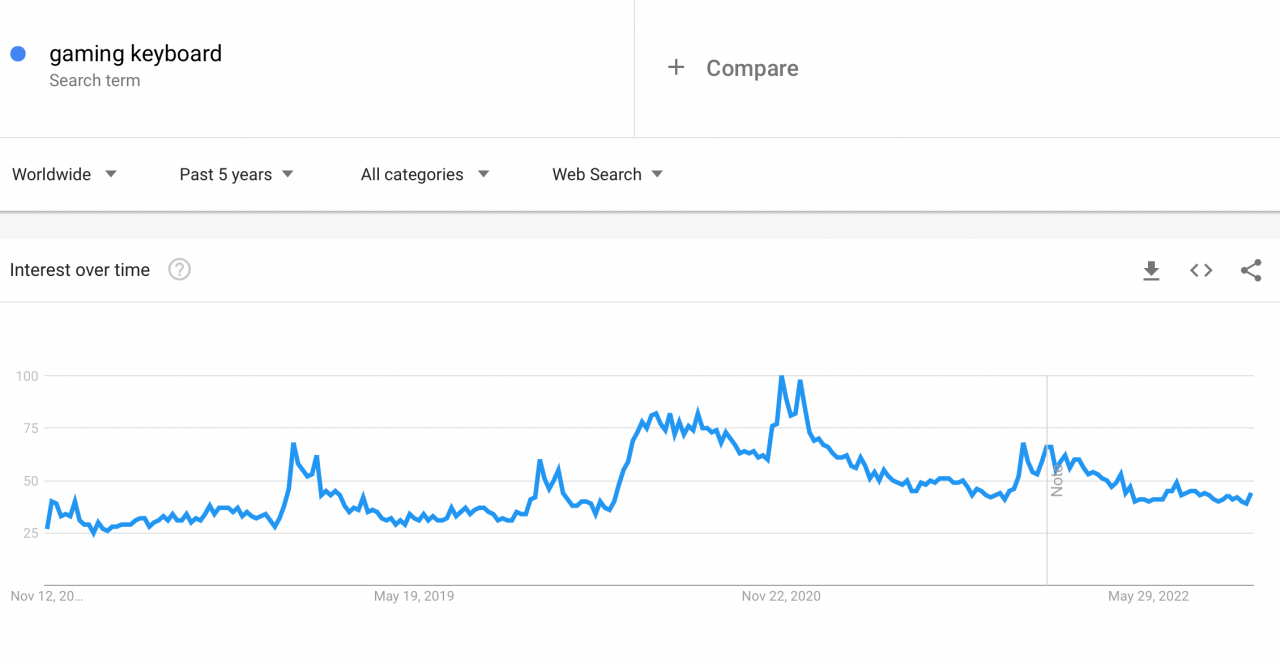This screenshot has height=663, width=1280.
Task: Open the Worldwide region dropdown
Action: coord(64,174)
